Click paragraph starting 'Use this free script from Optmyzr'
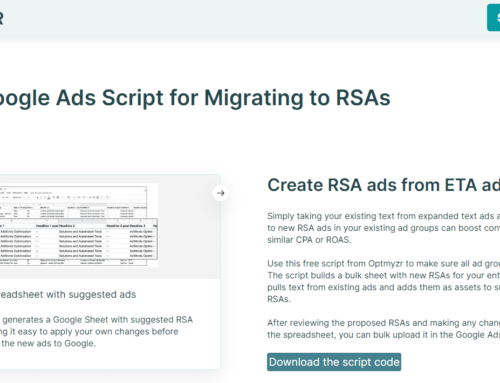 [383, 281]
